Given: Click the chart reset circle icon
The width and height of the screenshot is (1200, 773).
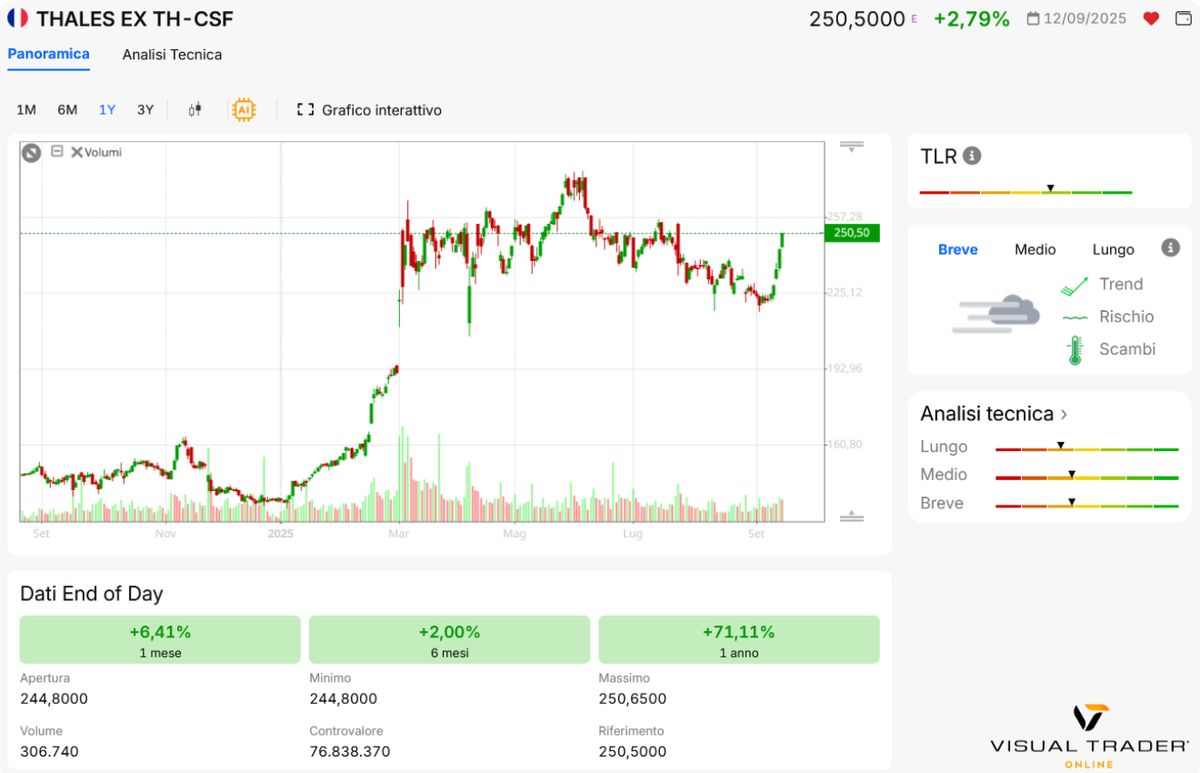Looking at the screenshot, I should pyautogui.click(x=31, y=152).
